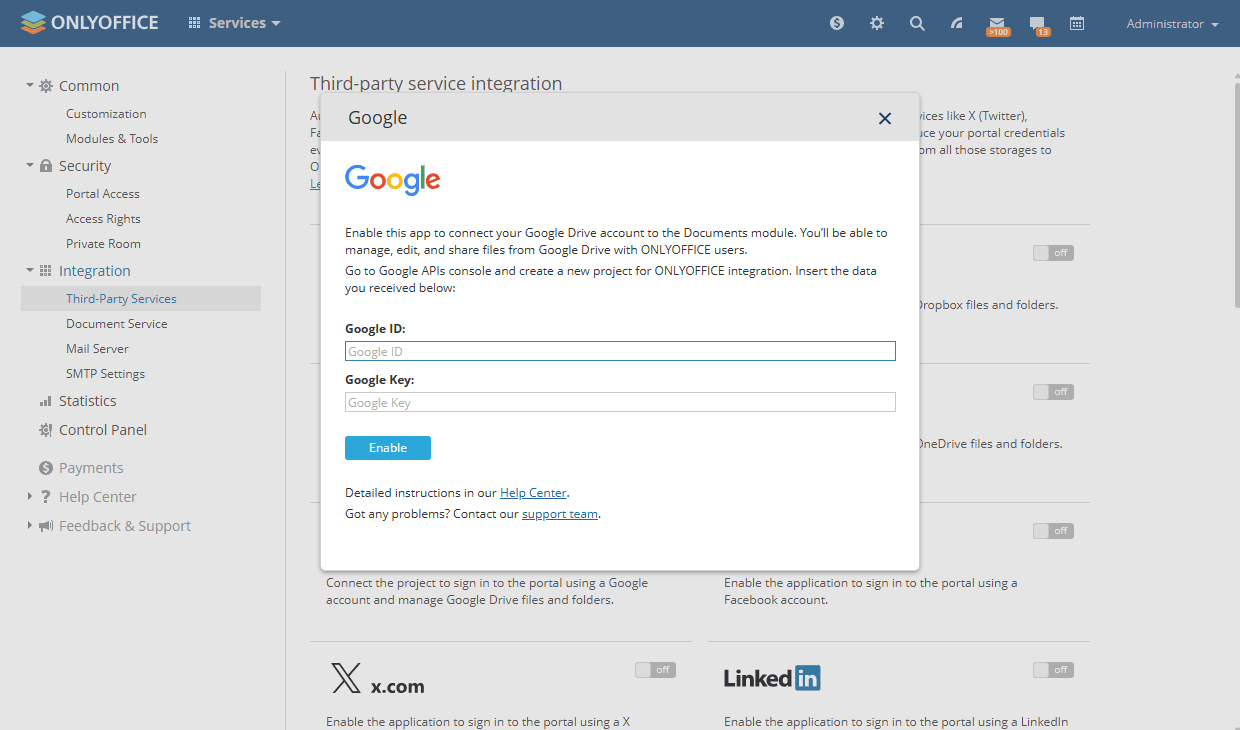Open the settings gear icon in header

pos(877,23)
